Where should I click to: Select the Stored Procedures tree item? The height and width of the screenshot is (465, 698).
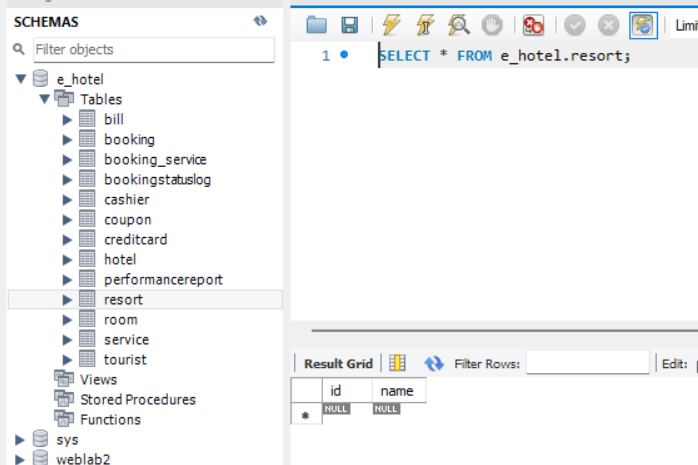pos(138,399)
